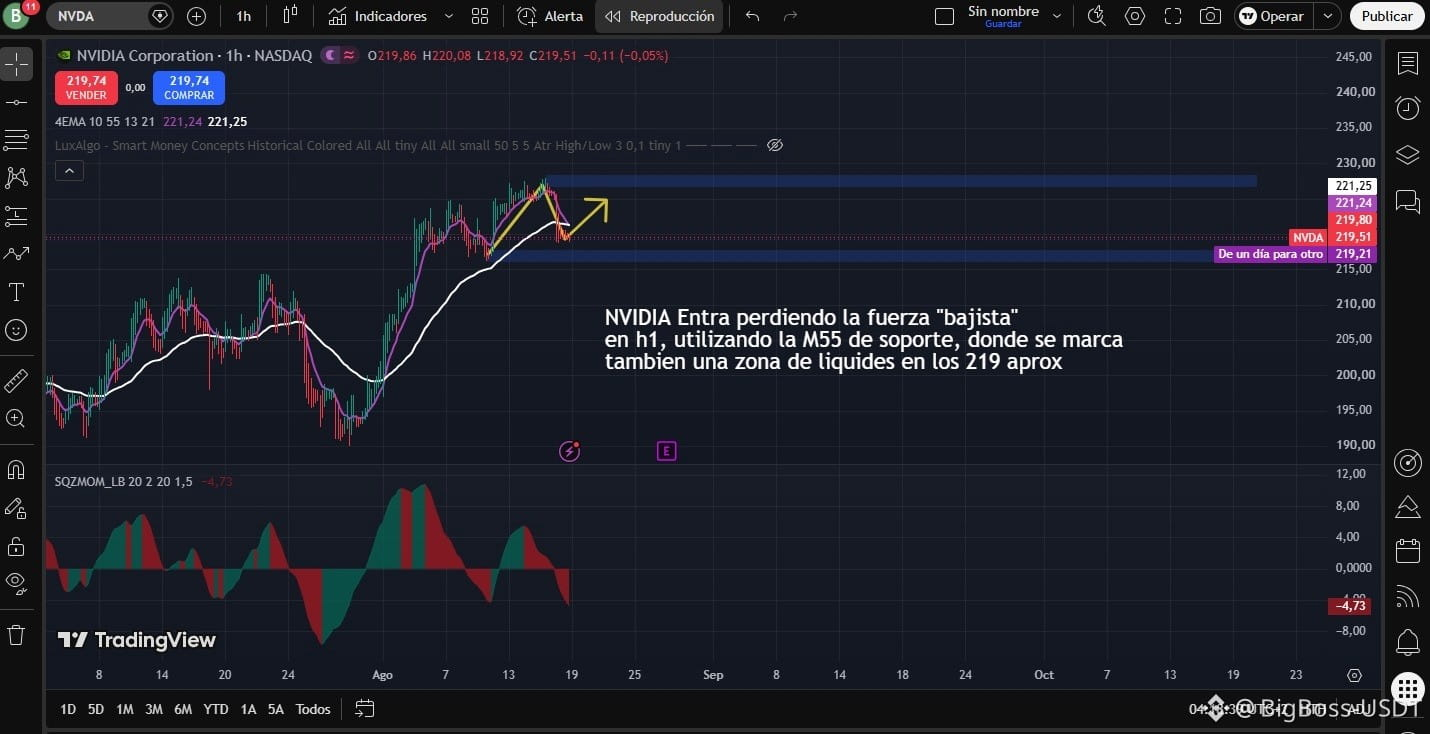
Task: Open the watchlist panel
Action: tap(1408, 64)
